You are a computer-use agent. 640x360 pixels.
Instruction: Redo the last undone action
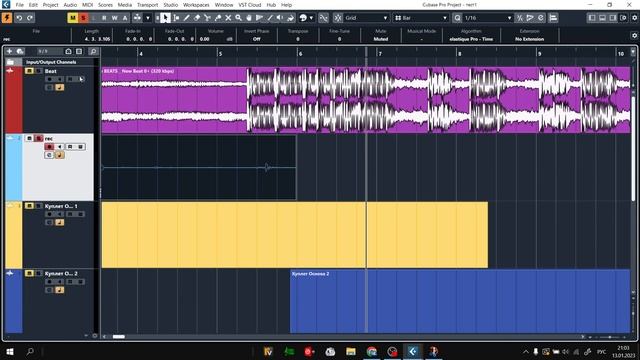click(x=30, y=18)
